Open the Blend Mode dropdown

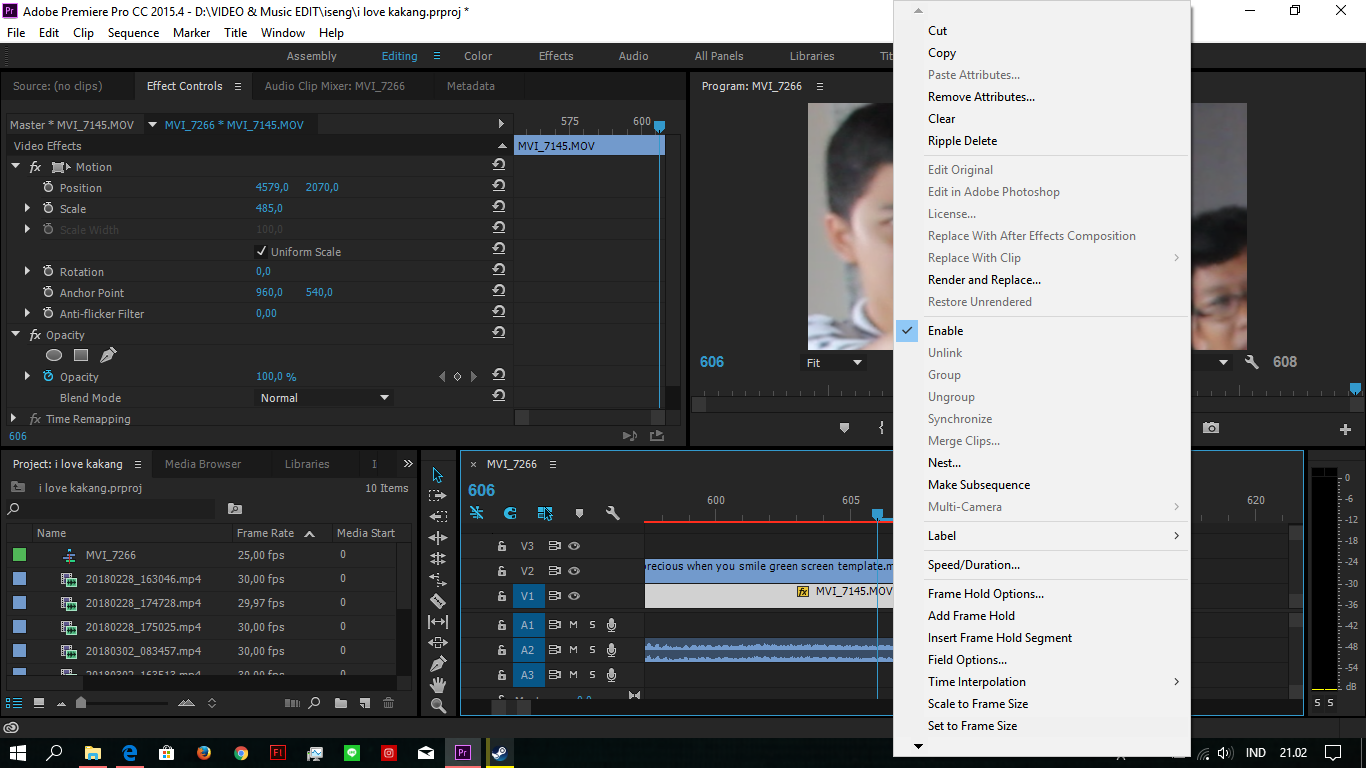click(x=324, y=398)
